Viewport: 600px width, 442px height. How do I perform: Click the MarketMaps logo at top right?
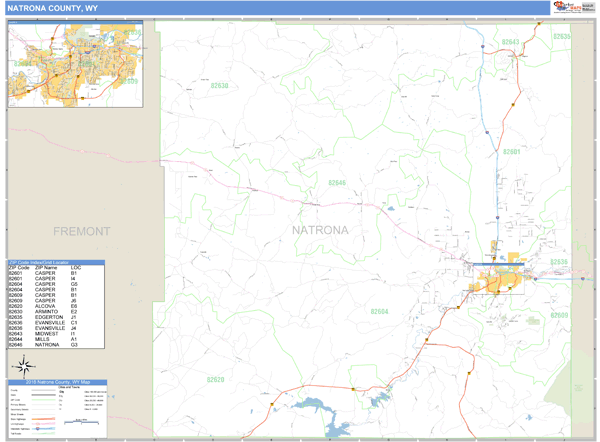pyautogui.click(x=573, y=7)
